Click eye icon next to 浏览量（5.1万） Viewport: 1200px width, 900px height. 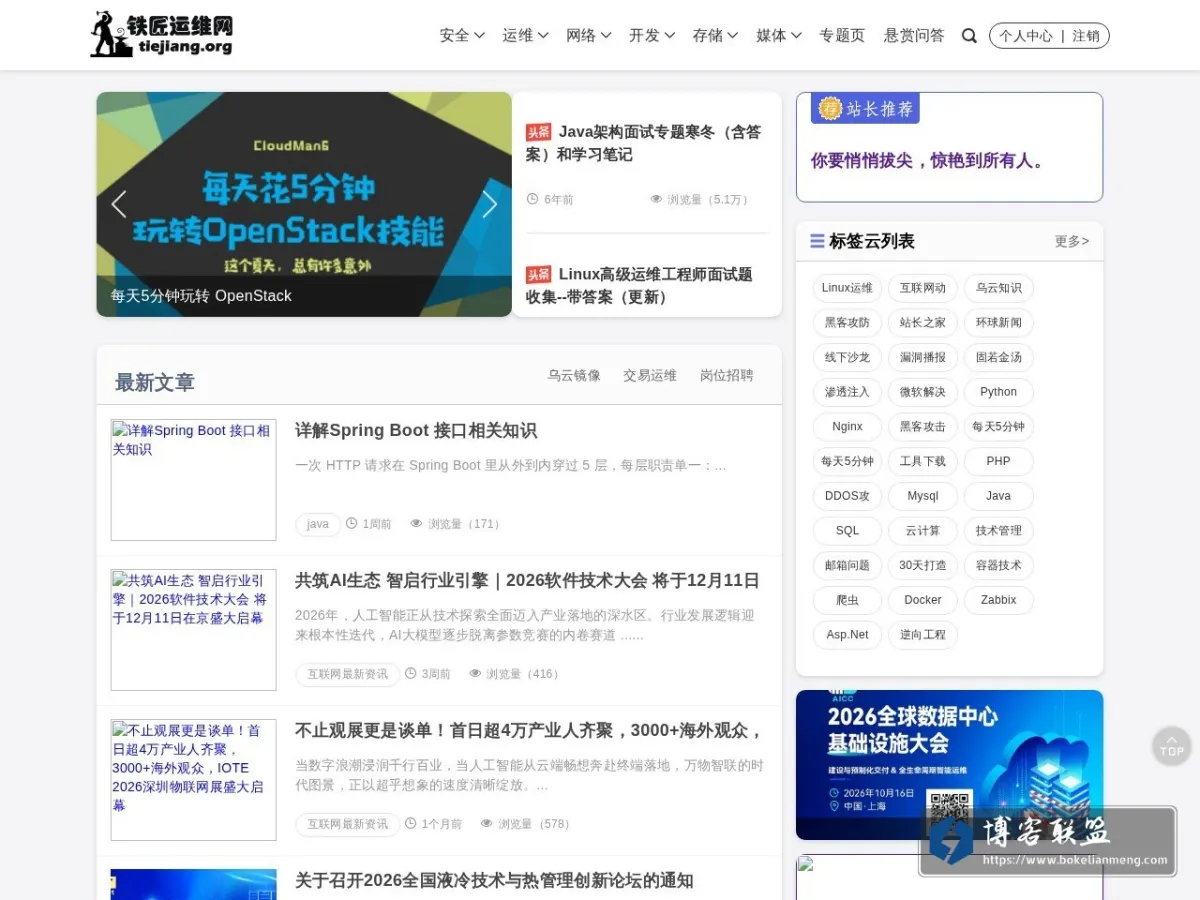[656, 199]
